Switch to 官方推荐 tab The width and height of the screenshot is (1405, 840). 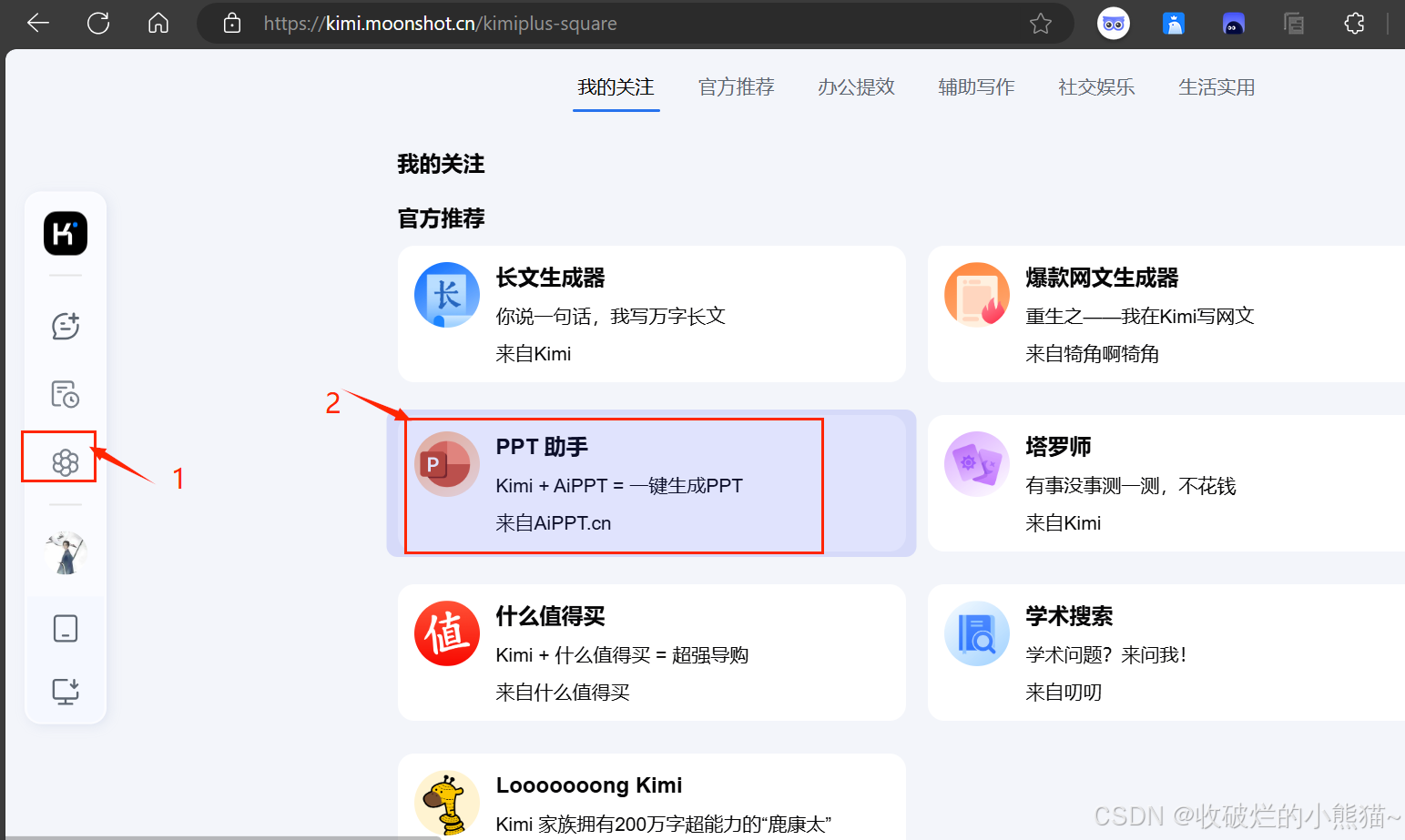coord(736,87)
